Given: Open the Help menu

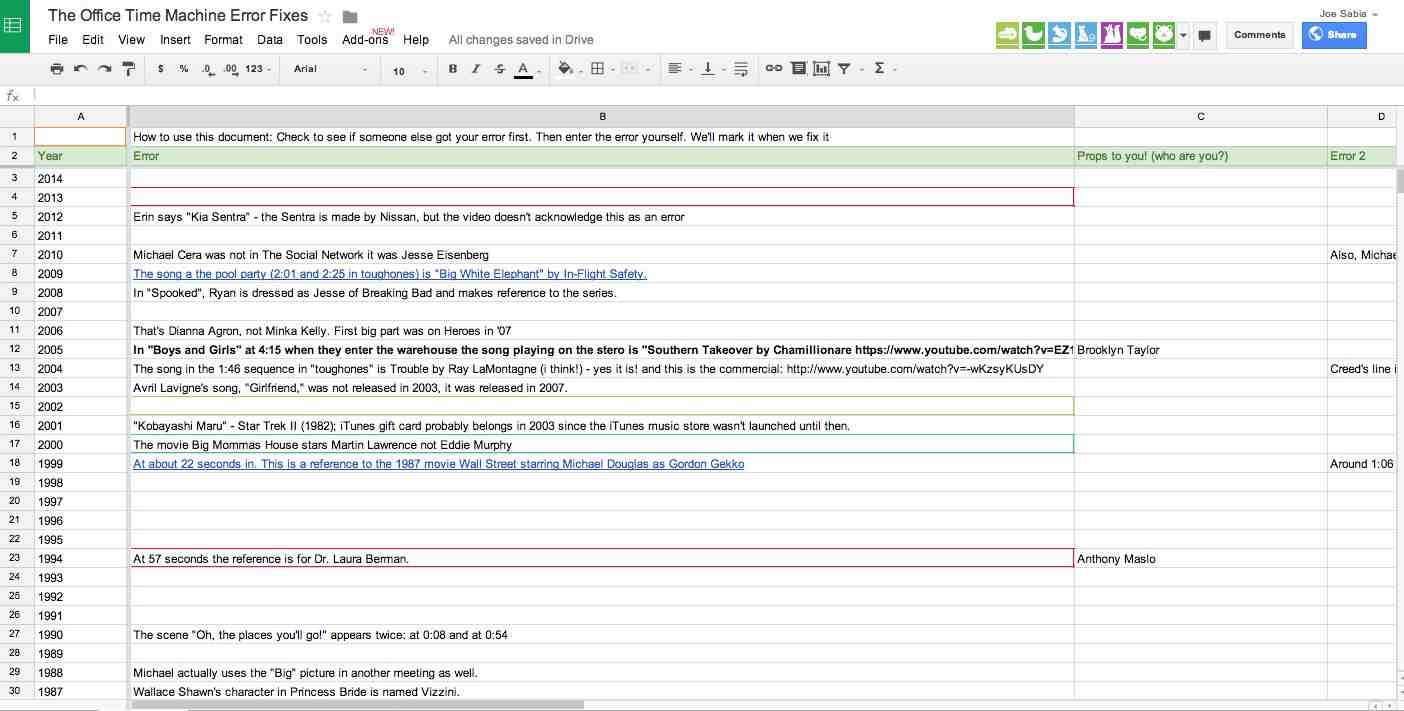Looking at the screenshot, I should pyautogui.click(x=416, y=40).
